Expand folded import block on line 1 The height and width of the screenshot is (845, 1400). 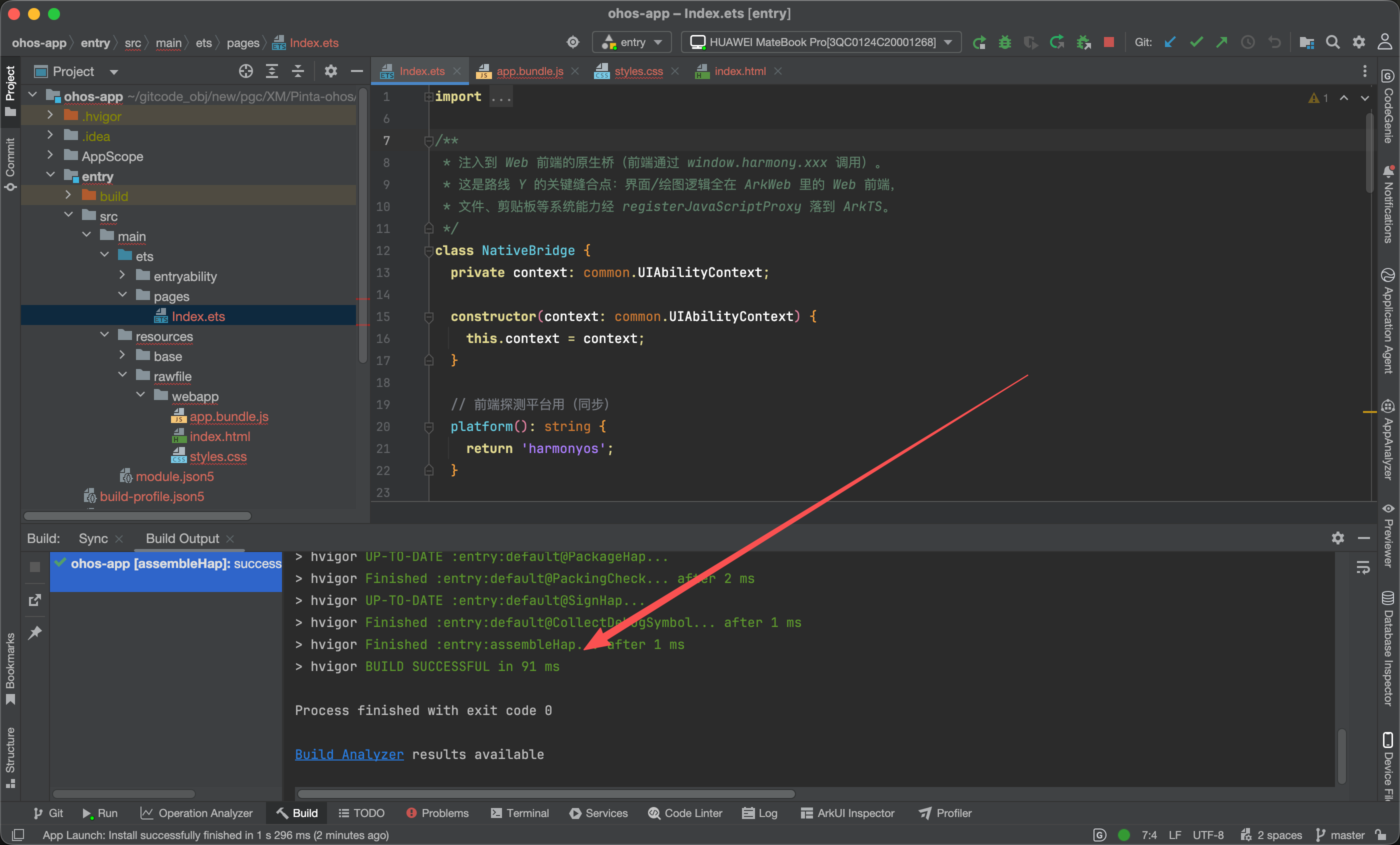tap(429, 96)
